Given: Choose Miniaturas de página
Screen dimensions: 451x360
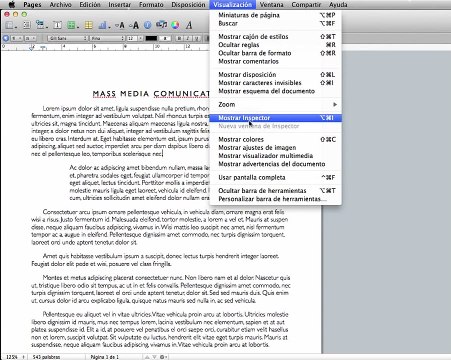Looking at the screenshot, I should (x=275, y=15).
